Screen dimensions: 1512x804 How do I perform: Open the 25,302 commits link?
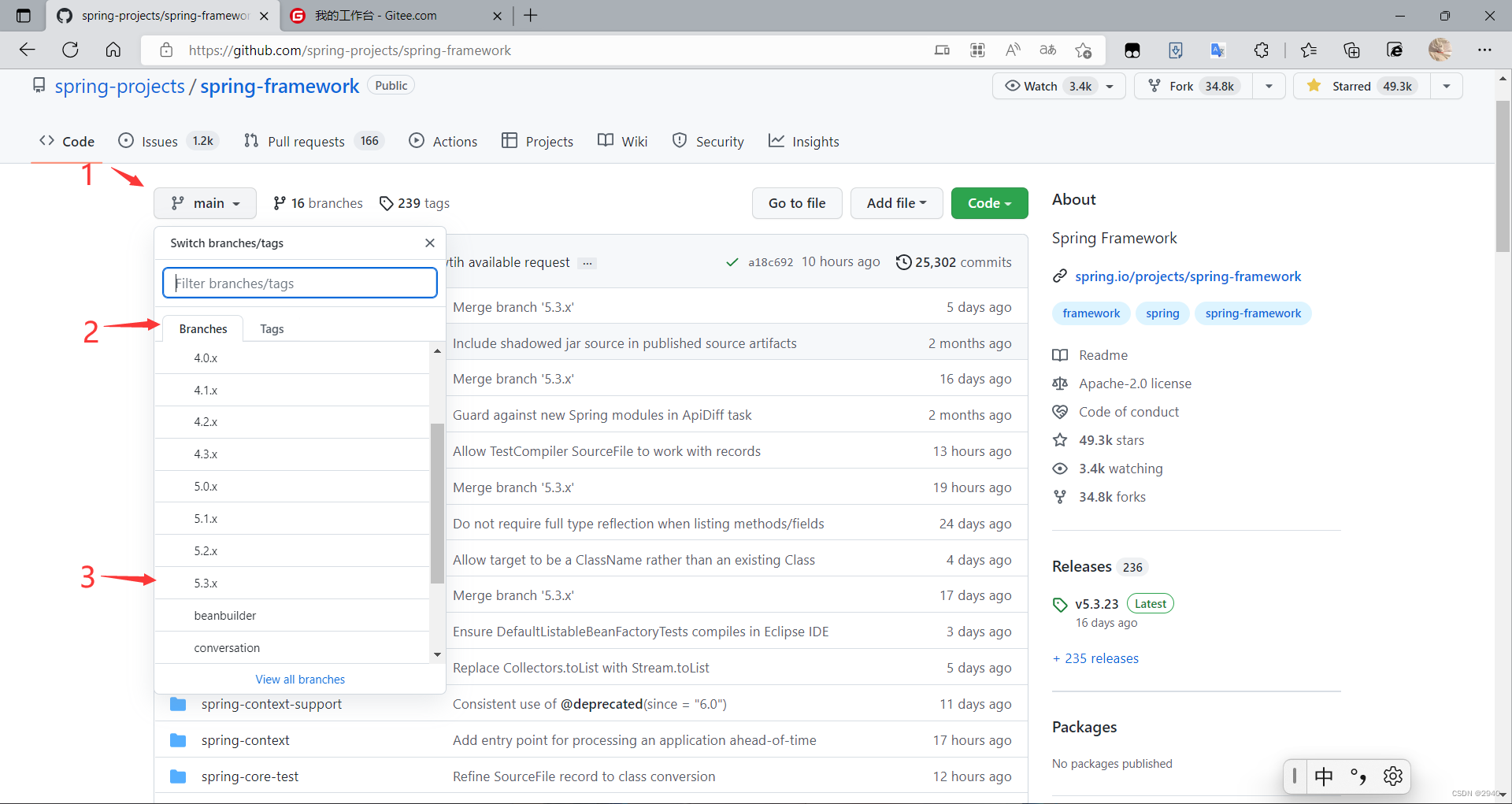click(x=954, y=262)
